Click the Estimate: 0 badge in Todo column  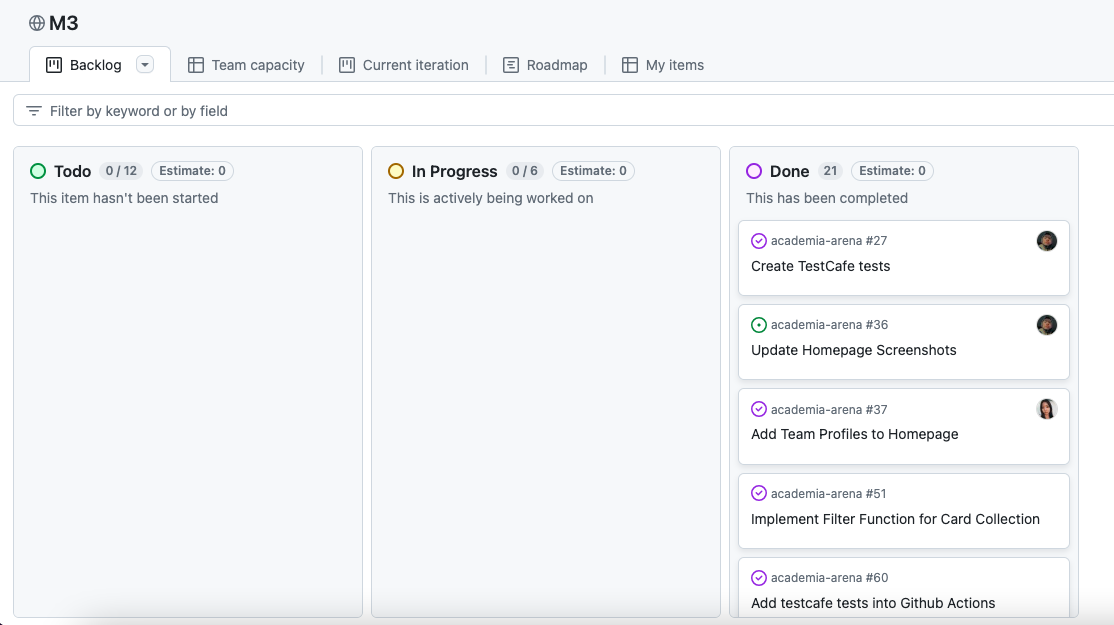[192, 171]
